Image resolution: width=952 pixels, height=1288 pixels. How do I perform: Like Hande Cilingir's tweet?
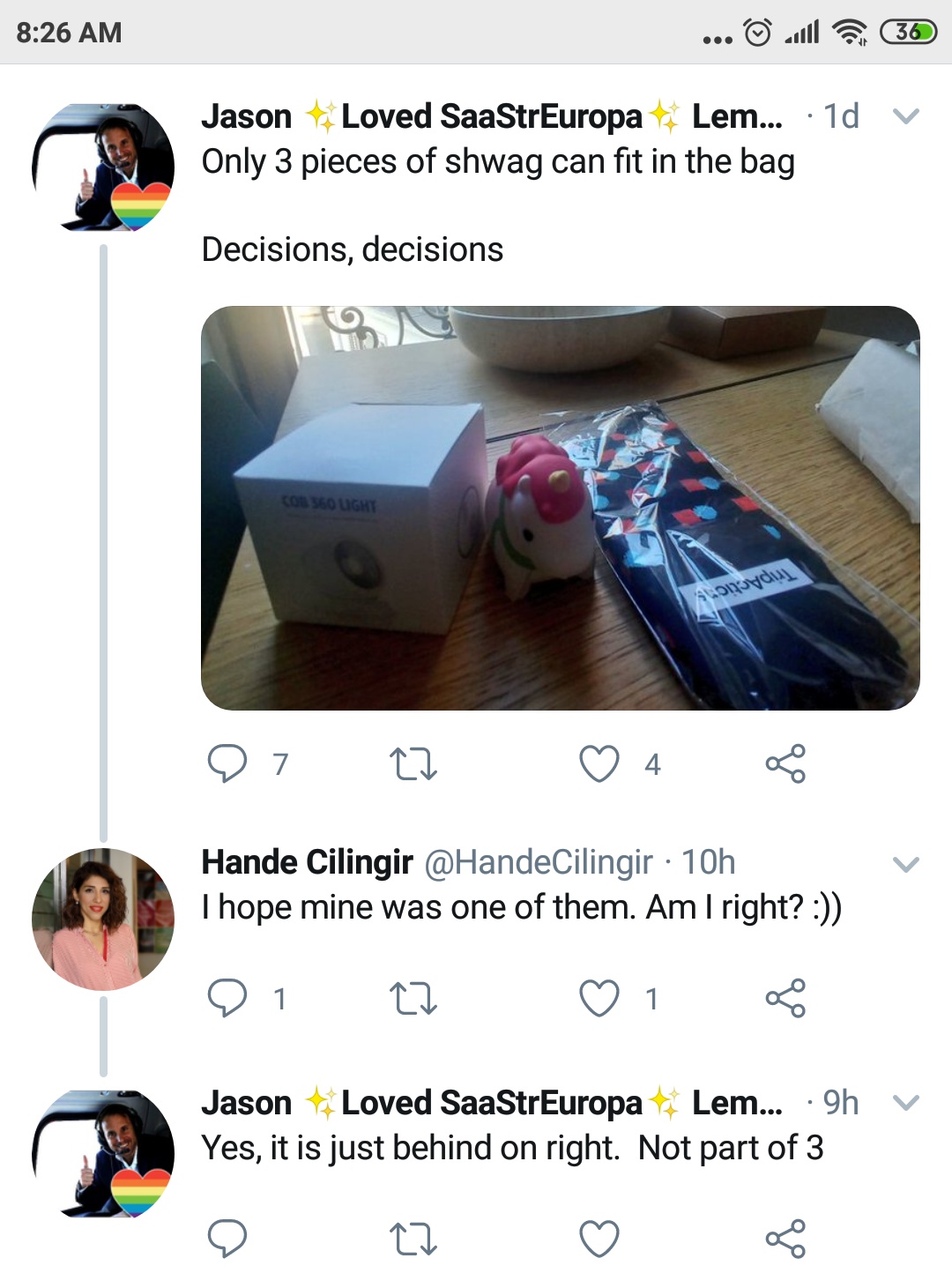[599, 998]
